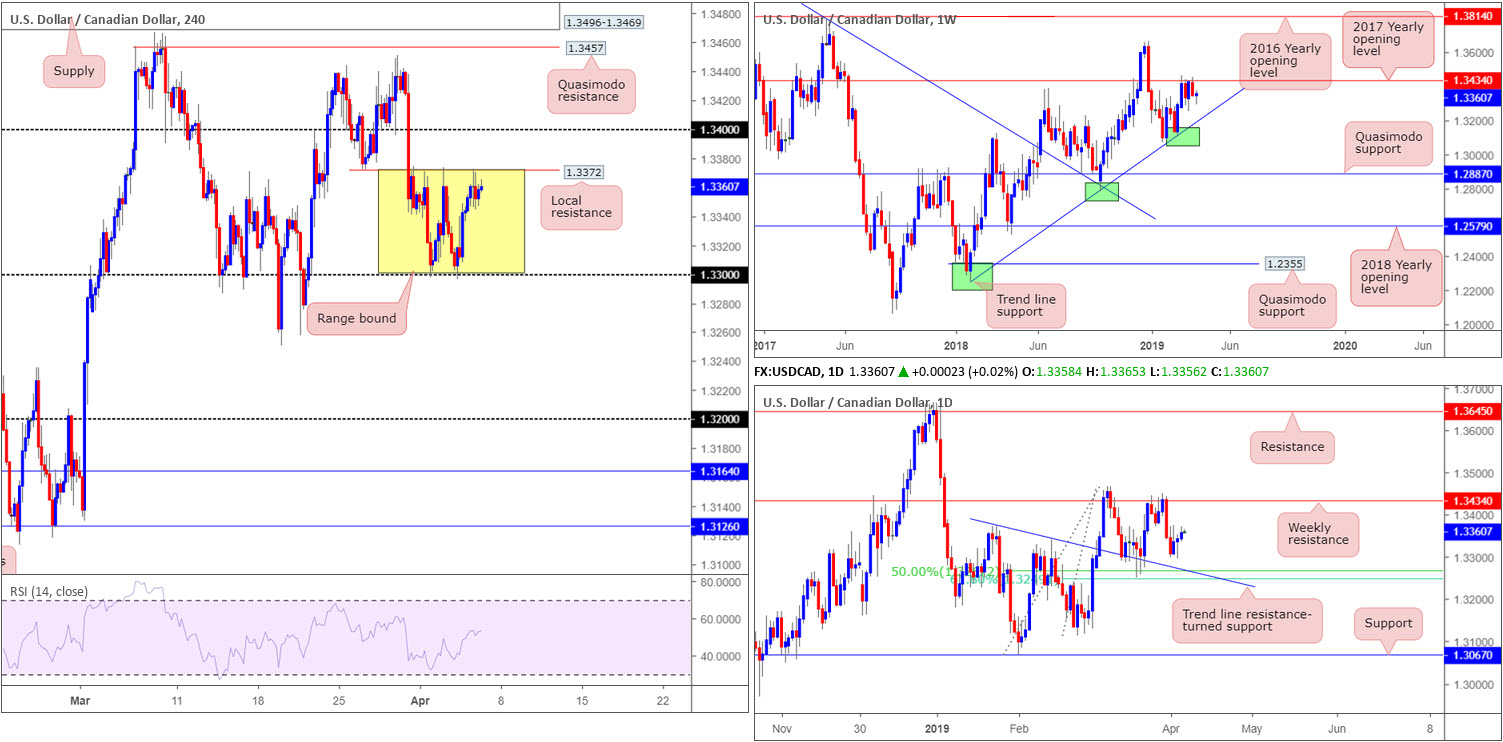Screen dimensions: 1503x742
Task: Select the 1.38140 price label on the weekly chart
Action: pos(1471,17)
